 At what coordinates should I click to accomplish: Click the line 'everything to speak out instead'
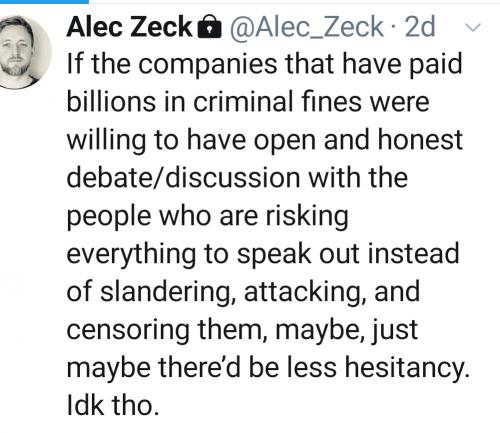point(263,255)
